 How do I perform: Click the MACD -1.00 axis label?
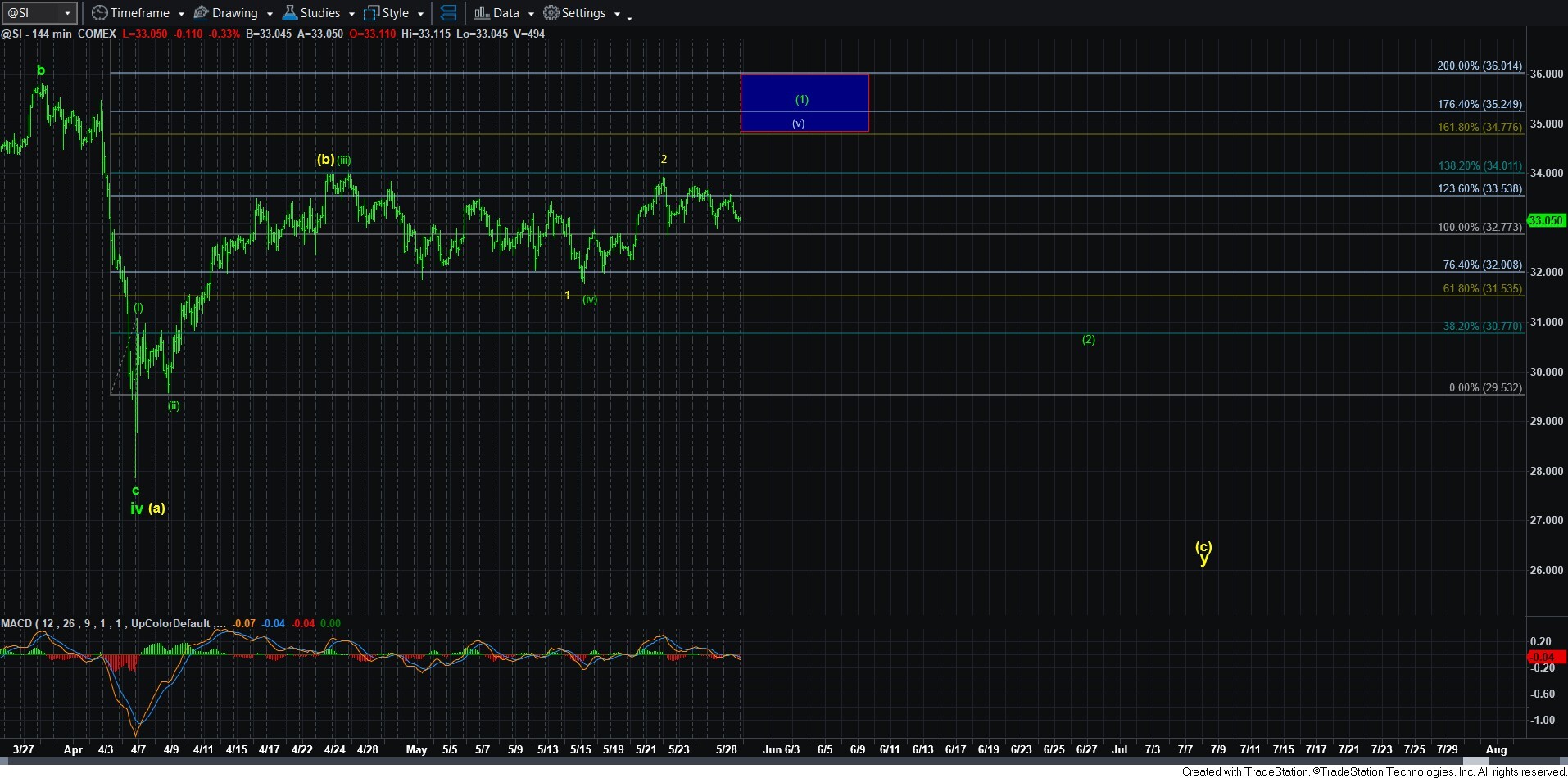pos(1543,720)
